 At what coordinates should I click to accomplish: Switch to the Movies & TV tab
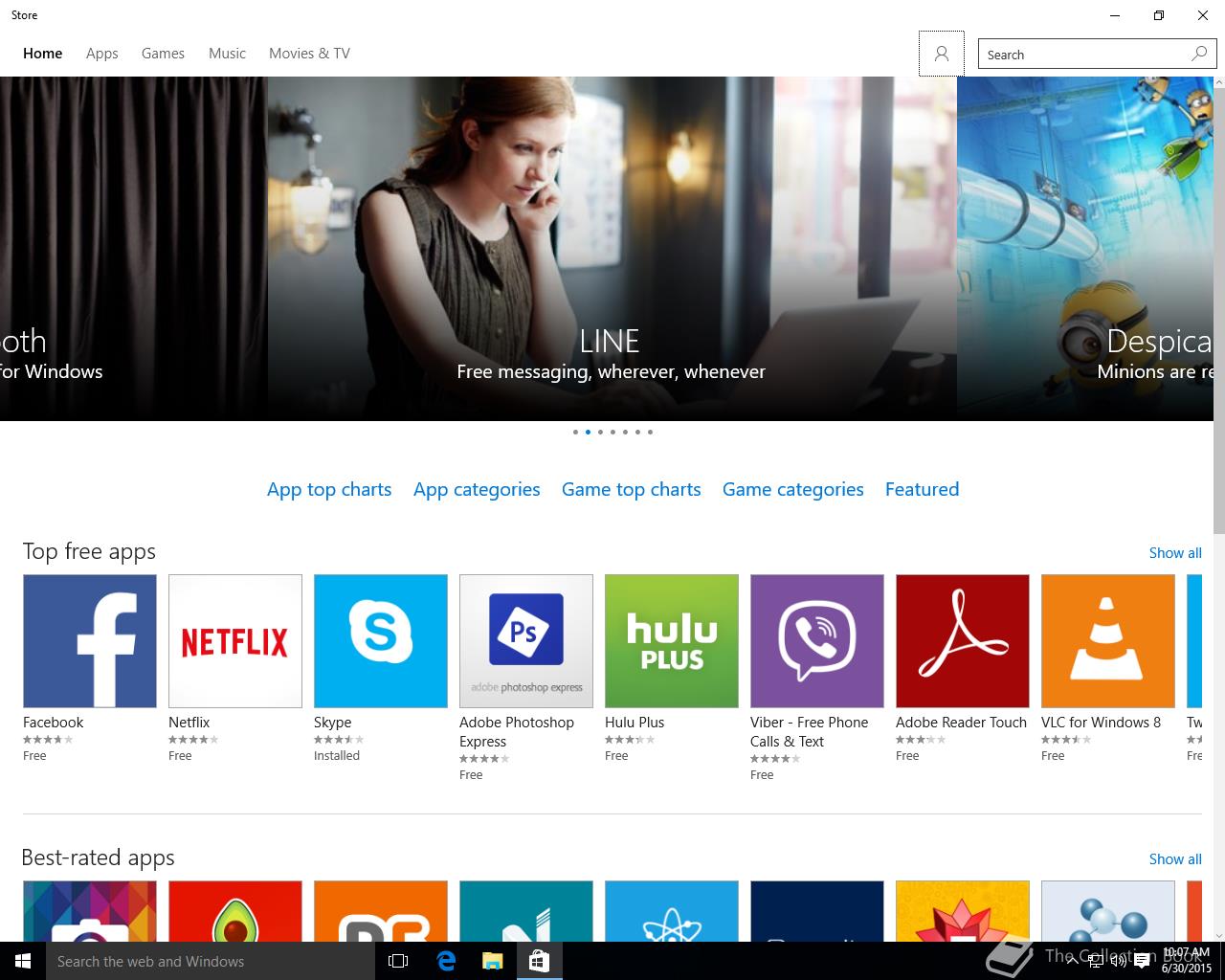click(309, 54)
